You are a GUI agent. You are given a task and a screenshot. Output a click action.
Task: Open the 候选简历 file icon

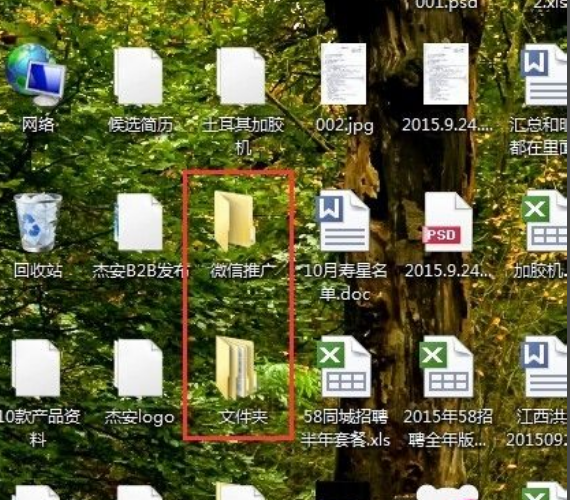coord(138,77)
